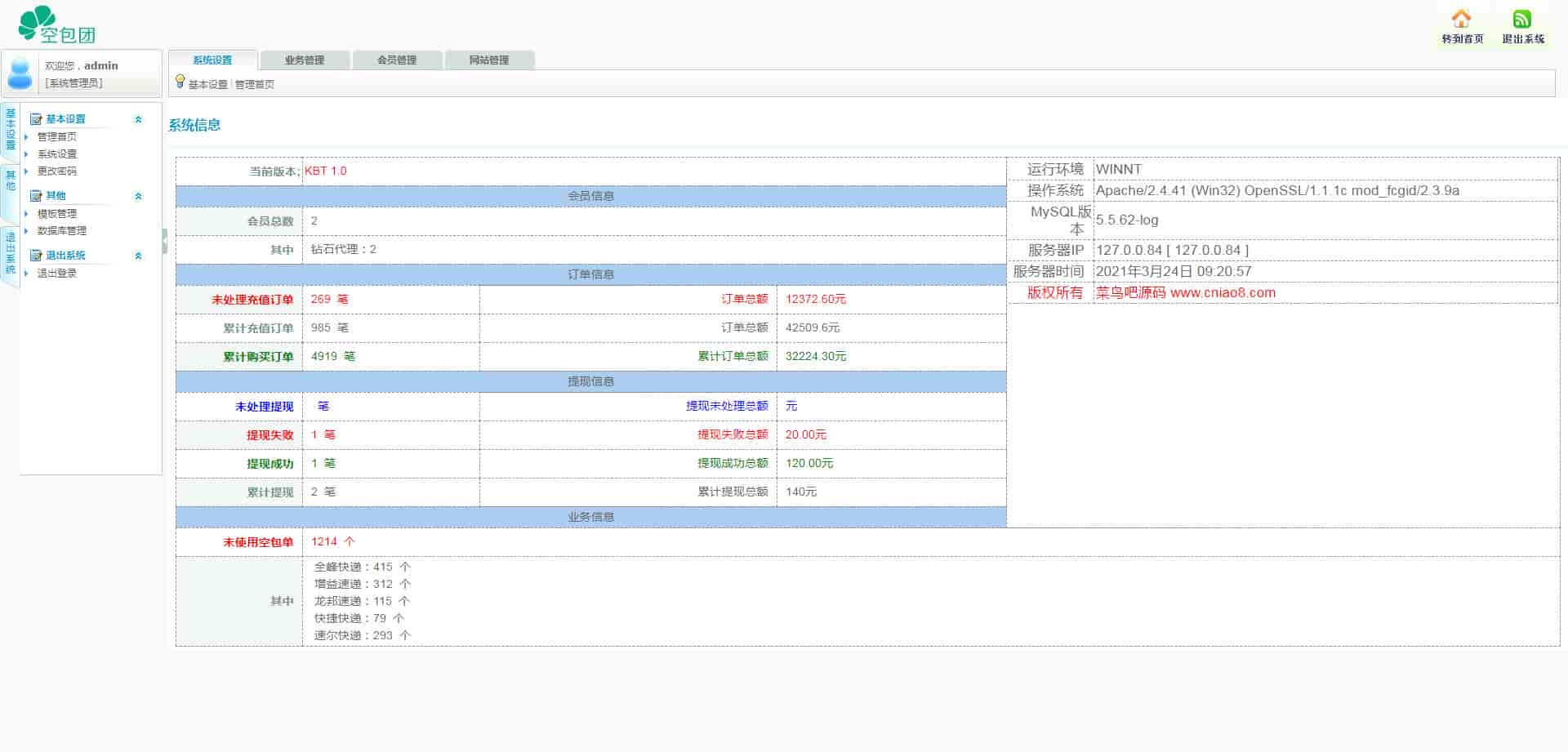Collapse the 其他 sidebar section chevron

138,196
